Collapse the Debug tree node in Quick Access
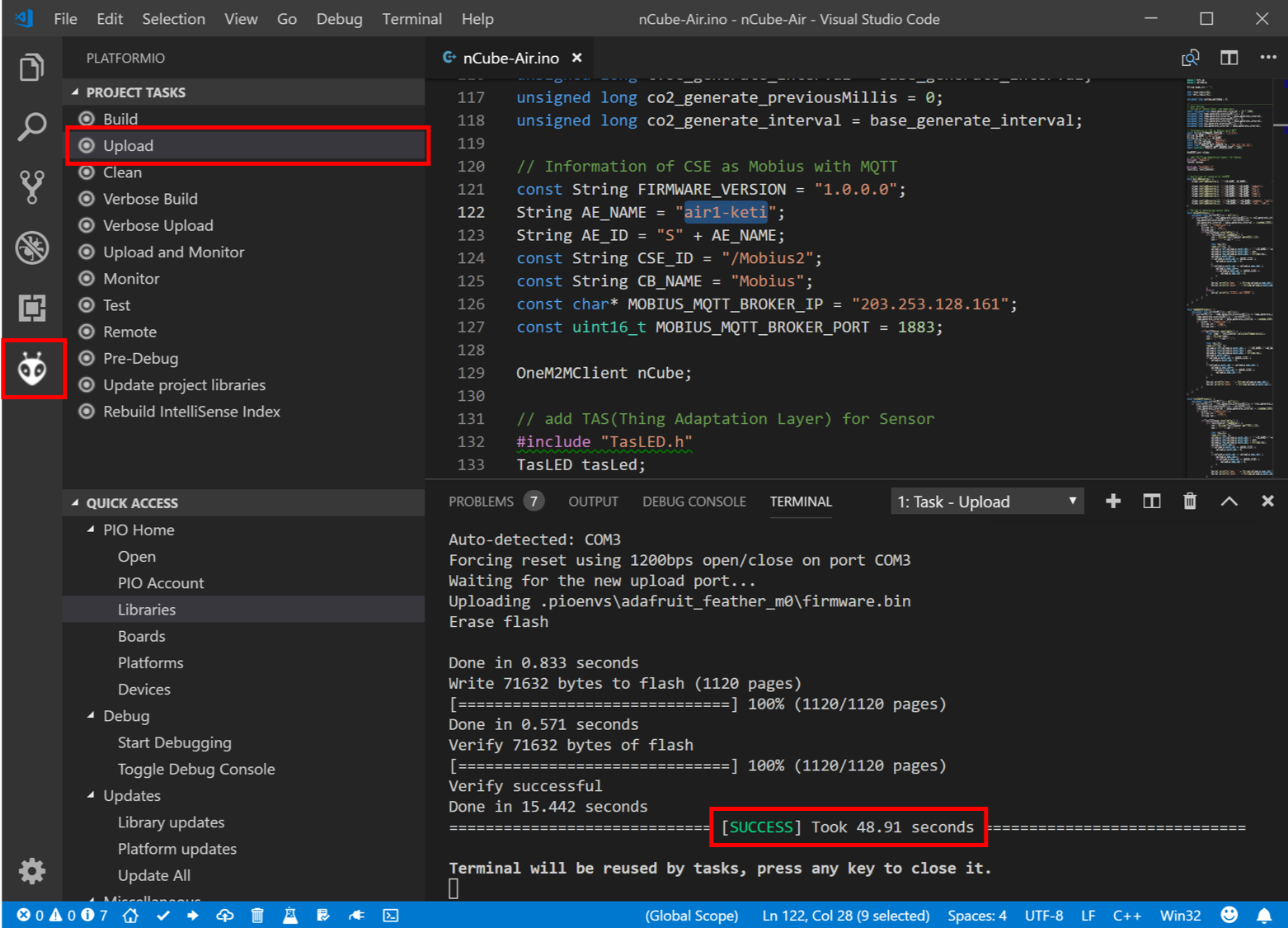 click(91, 715)
